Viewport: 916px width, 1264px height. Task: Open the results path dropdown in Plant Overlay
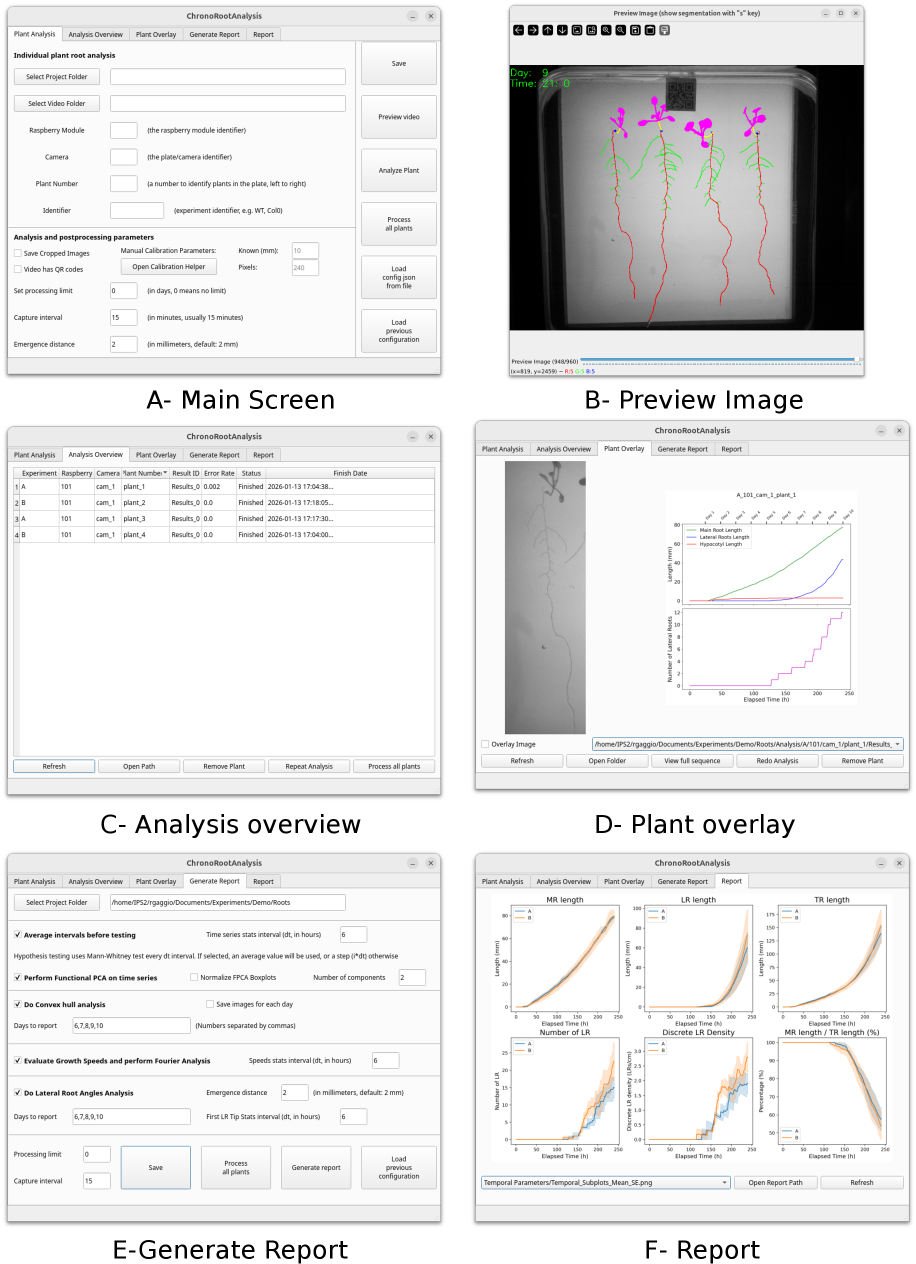[747, 744]
